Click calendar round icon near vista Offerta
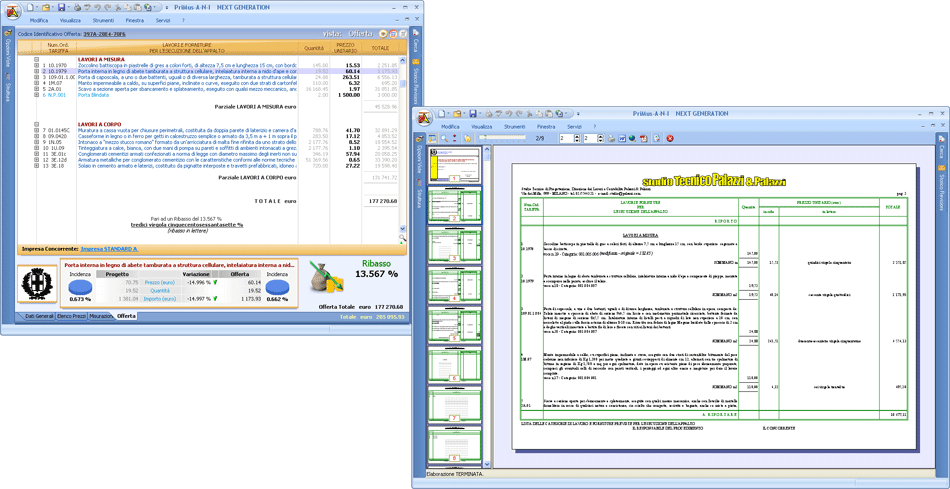 click(x=393, y=34)
